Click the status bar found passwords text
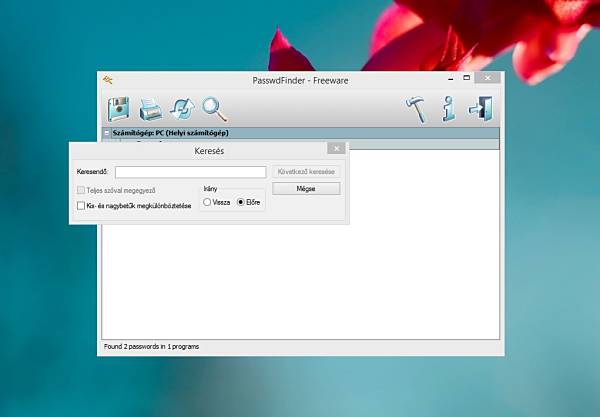Image resolution: width=600 pixels, height=417 pixels. [x=152, y=347]
